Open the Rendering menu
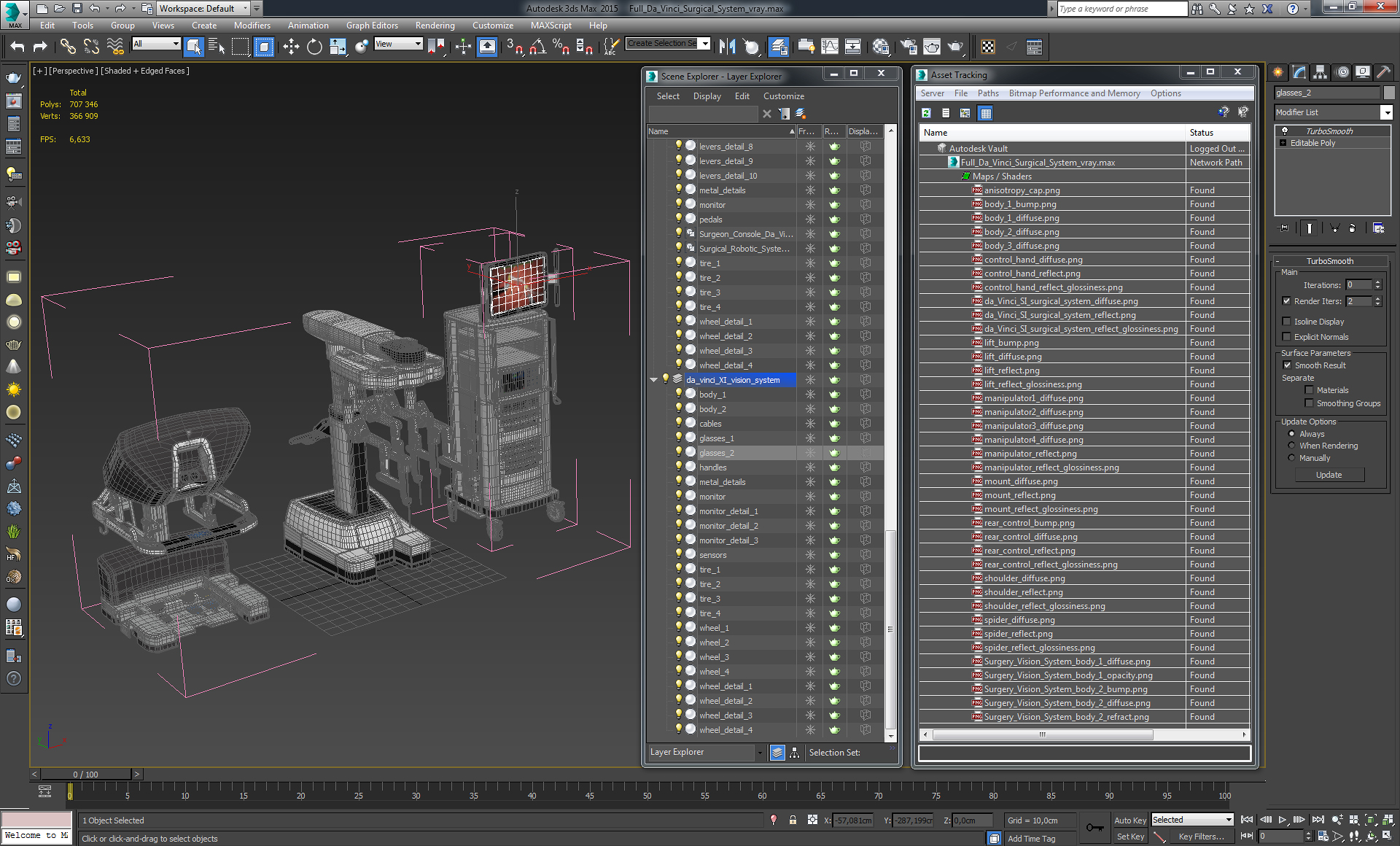1400x846 pixels. click(x=435, y=26)
